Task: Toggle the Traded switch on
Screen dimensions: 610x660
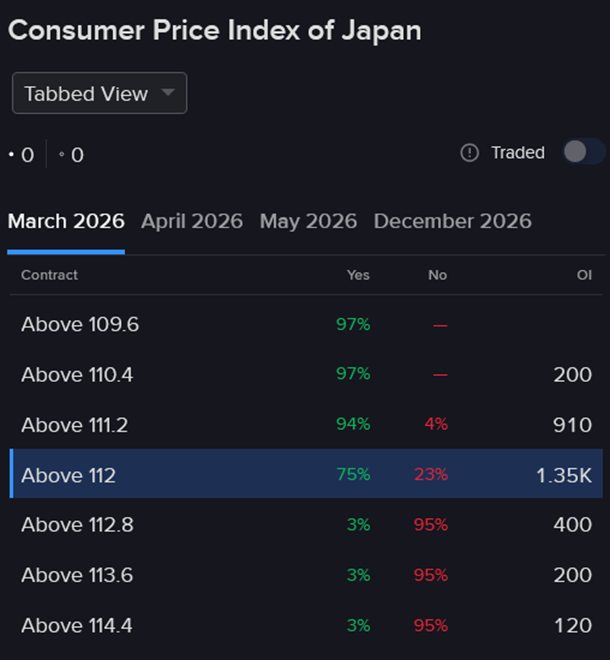Action: (x=583, y=152)
